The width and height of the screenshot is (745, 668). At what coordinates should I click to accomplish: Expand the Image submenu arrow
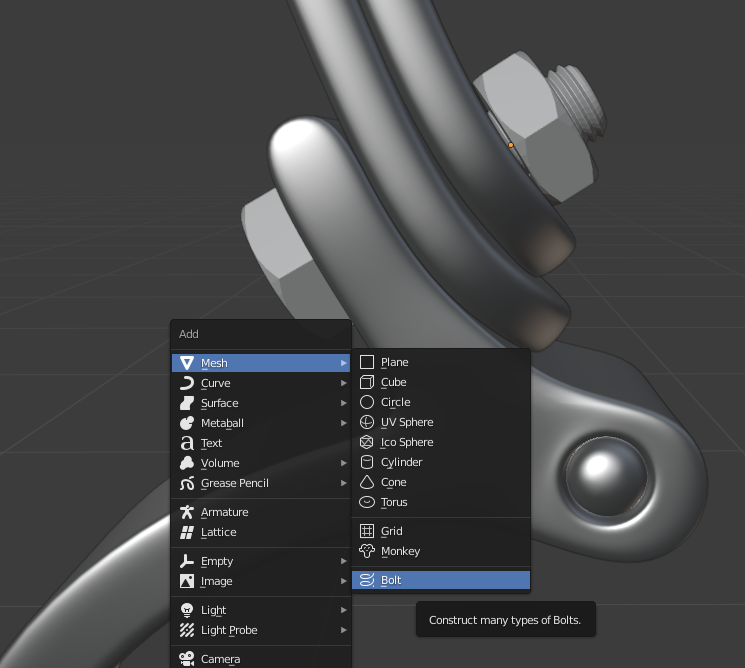coord(344,581)
